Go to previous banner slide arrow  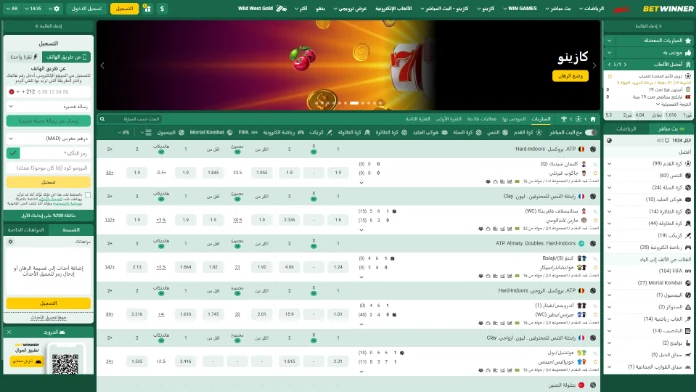(103, 66)
